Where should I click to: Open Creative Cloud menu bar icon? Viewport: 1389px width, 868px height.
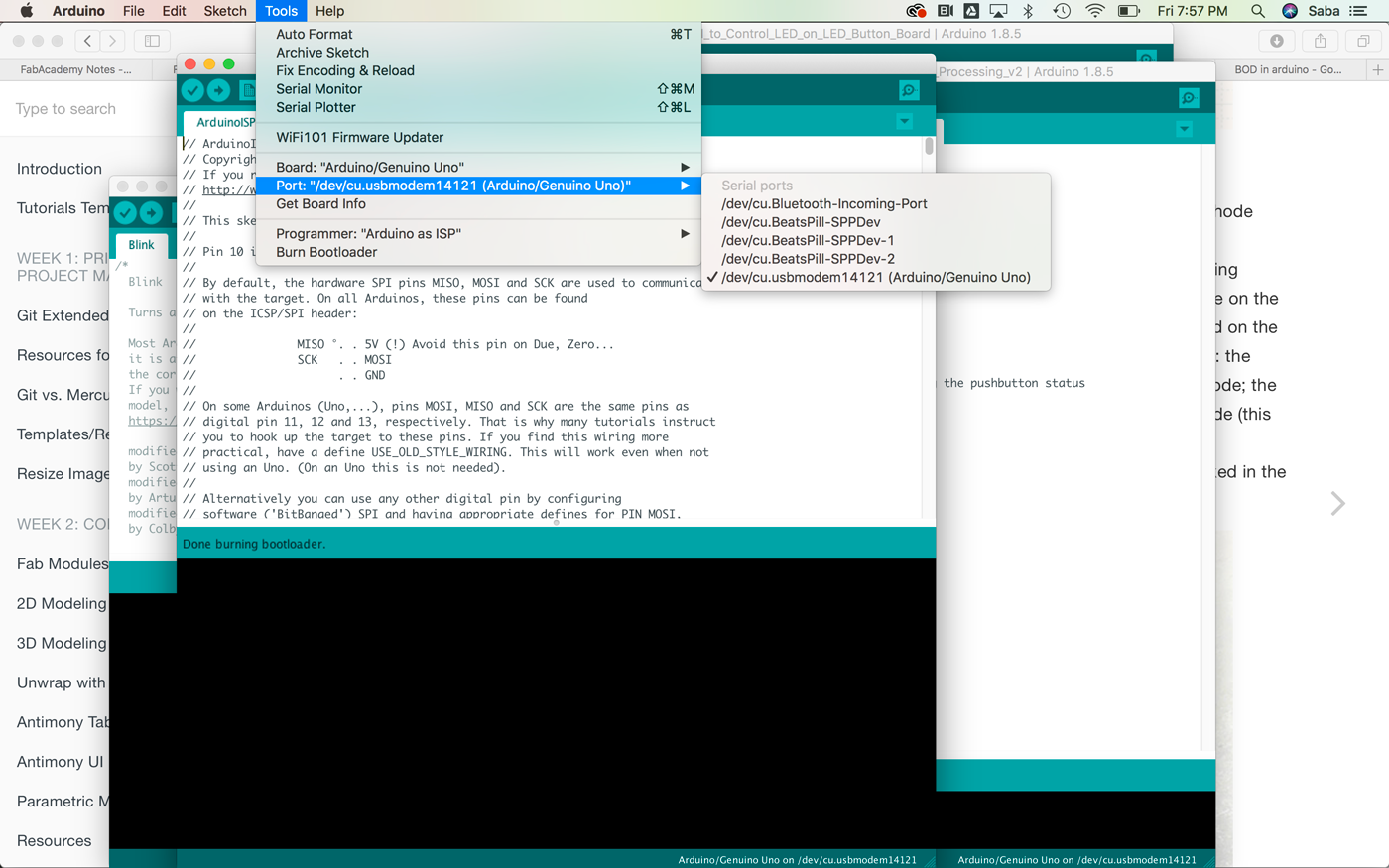pos(916,11)
